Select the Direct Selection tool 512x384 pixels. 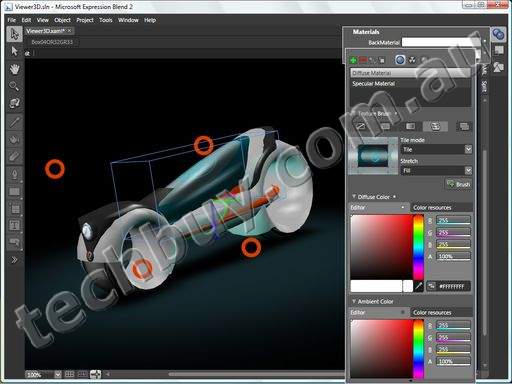coord(14,51)
